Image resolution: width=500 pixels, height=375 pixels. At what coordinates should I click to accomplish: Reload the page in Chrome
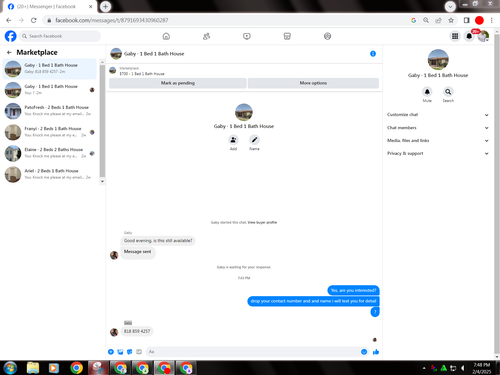[x=34, y=20]
